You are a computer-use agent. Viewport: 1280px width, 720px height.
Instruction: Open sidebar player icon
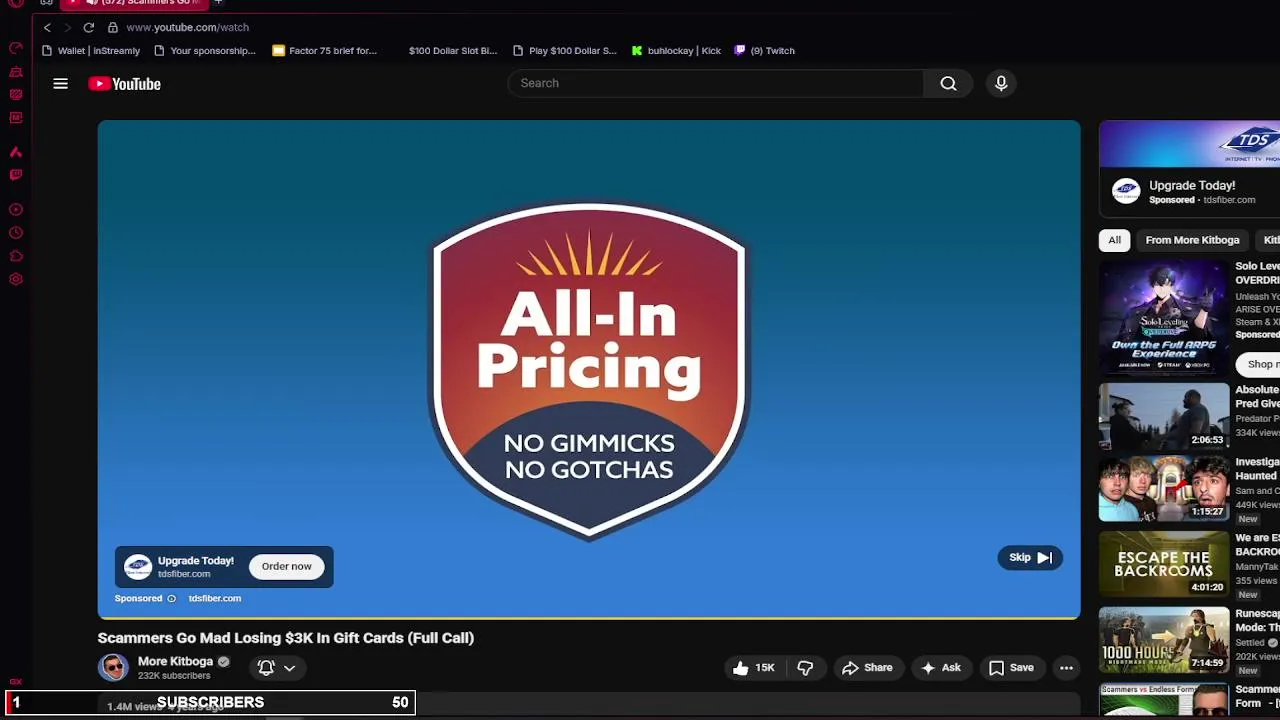[16, 209]
